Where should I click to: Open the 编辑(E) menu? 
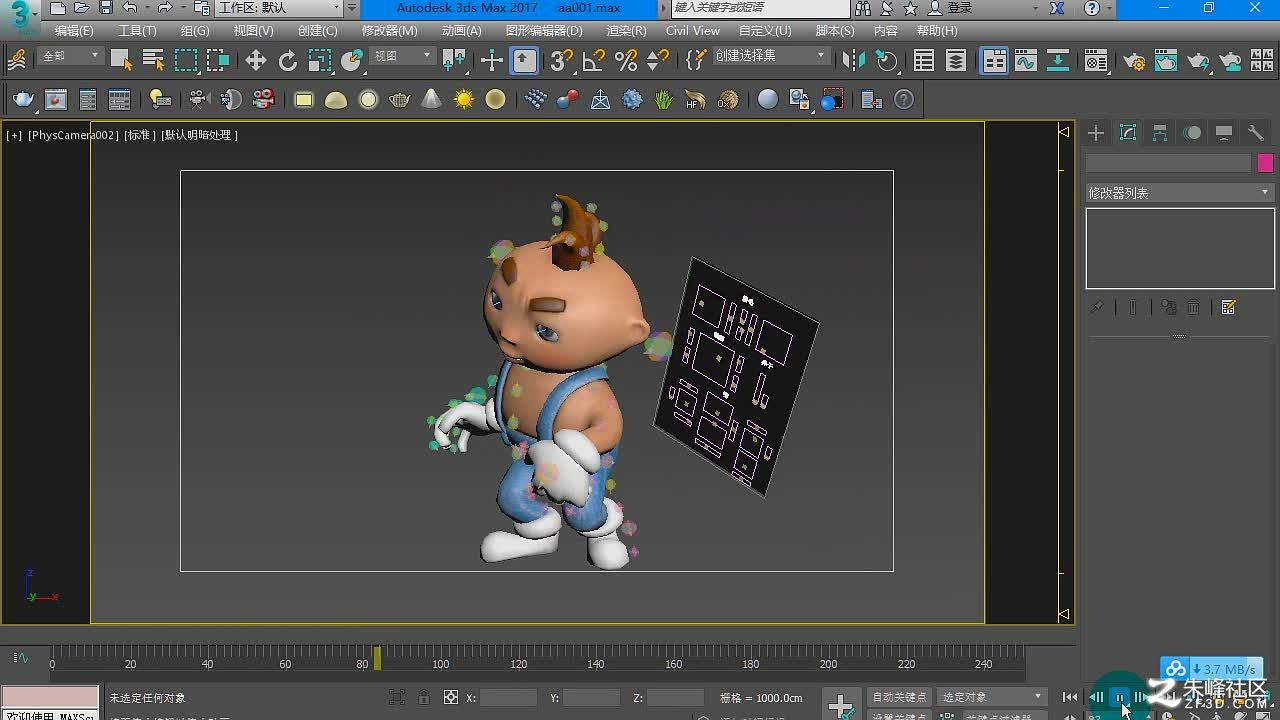point(74,31)
